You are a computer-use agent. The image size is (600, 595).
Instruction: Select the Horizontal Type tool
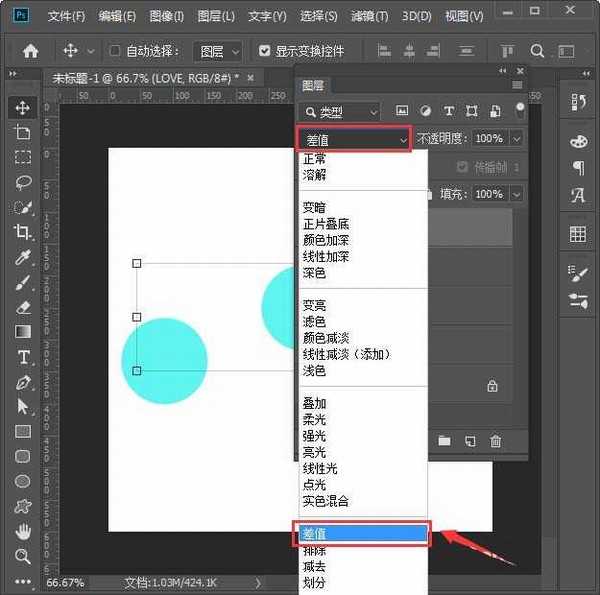pyautogui.click(x=22, y=357)
